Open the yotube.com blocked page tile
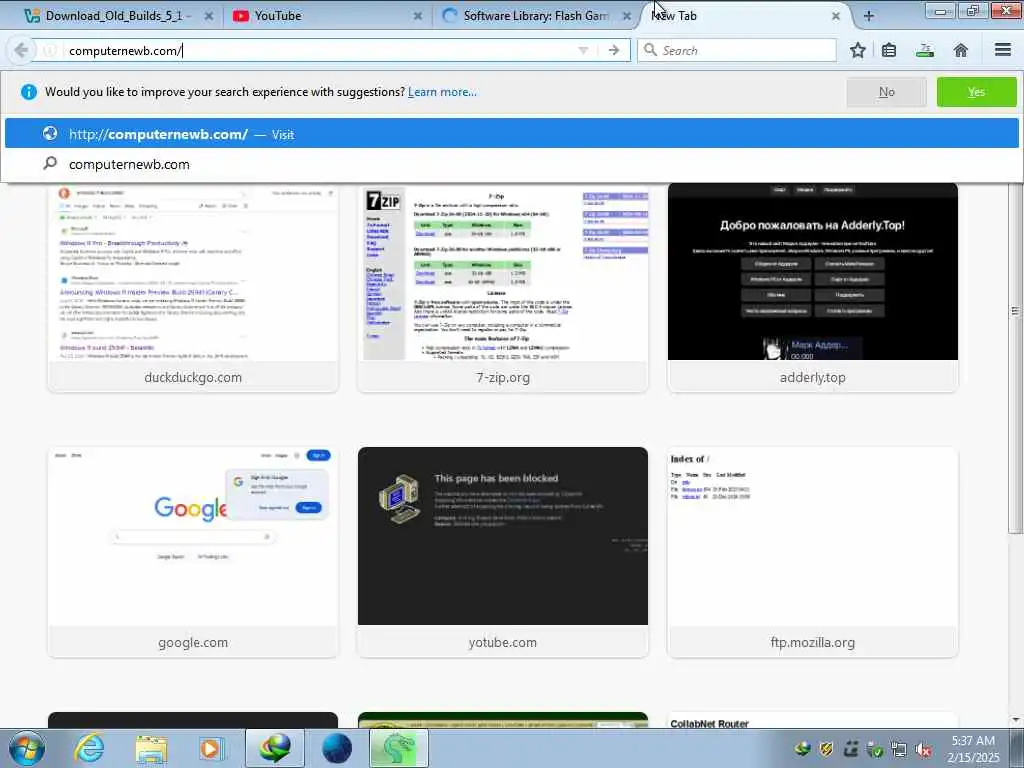Screen dimensions: 1024x768 tap(503, 552)
